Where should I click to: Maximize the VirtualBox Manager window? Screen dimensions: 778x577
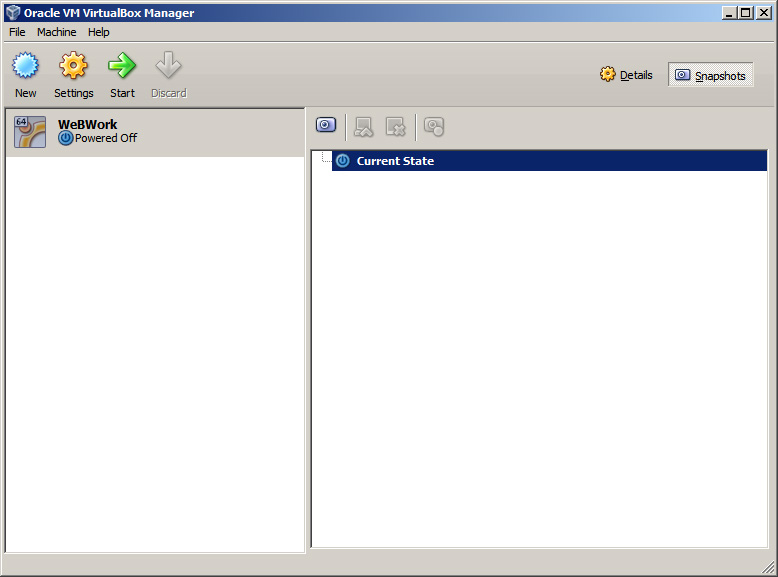(745, 13)
